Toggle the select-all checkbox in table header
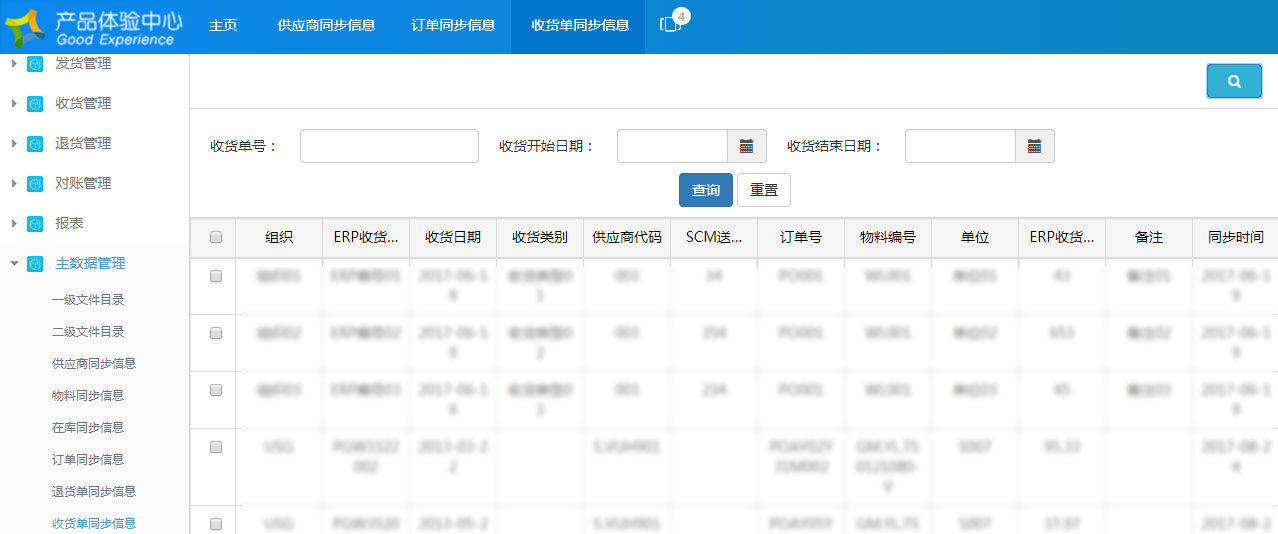Viewport: 1278px width, 534px height. pyautogui.click(x=216, y=238)
